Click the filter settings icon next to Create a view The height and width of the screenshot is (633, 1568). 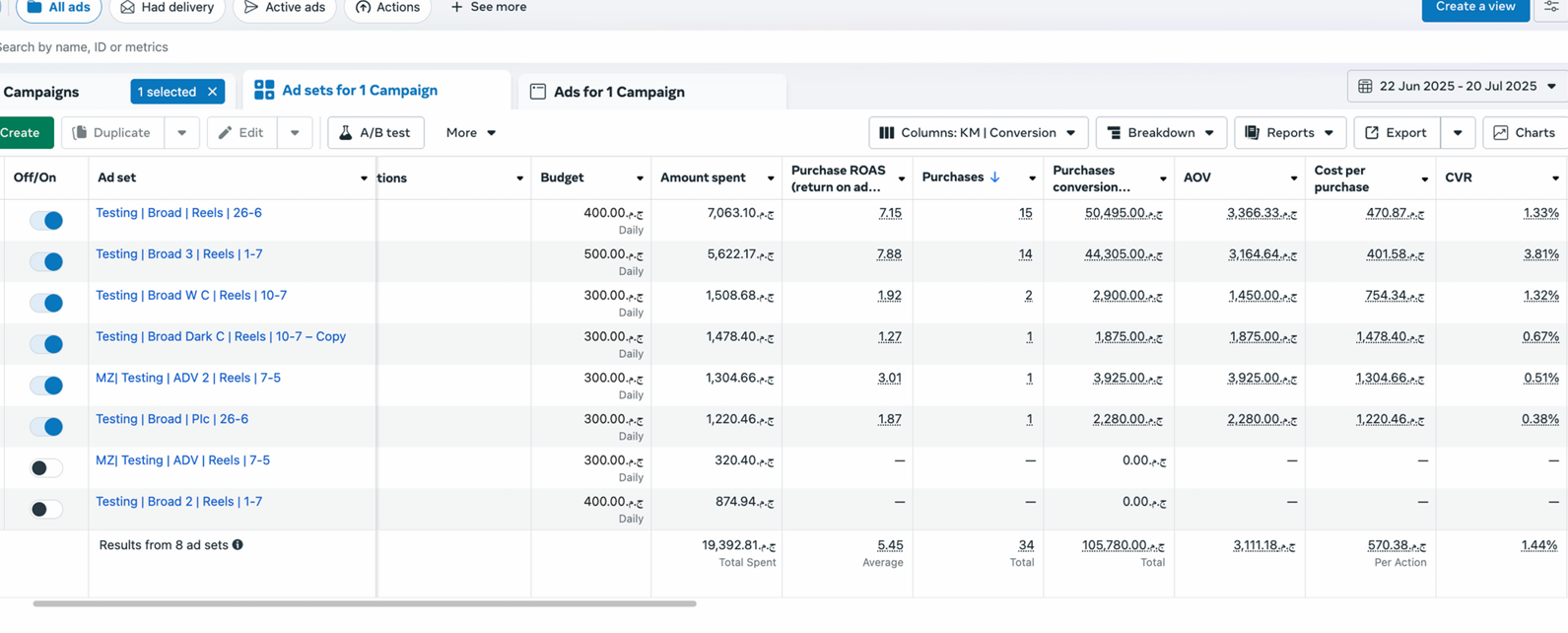pos(1551,7)
